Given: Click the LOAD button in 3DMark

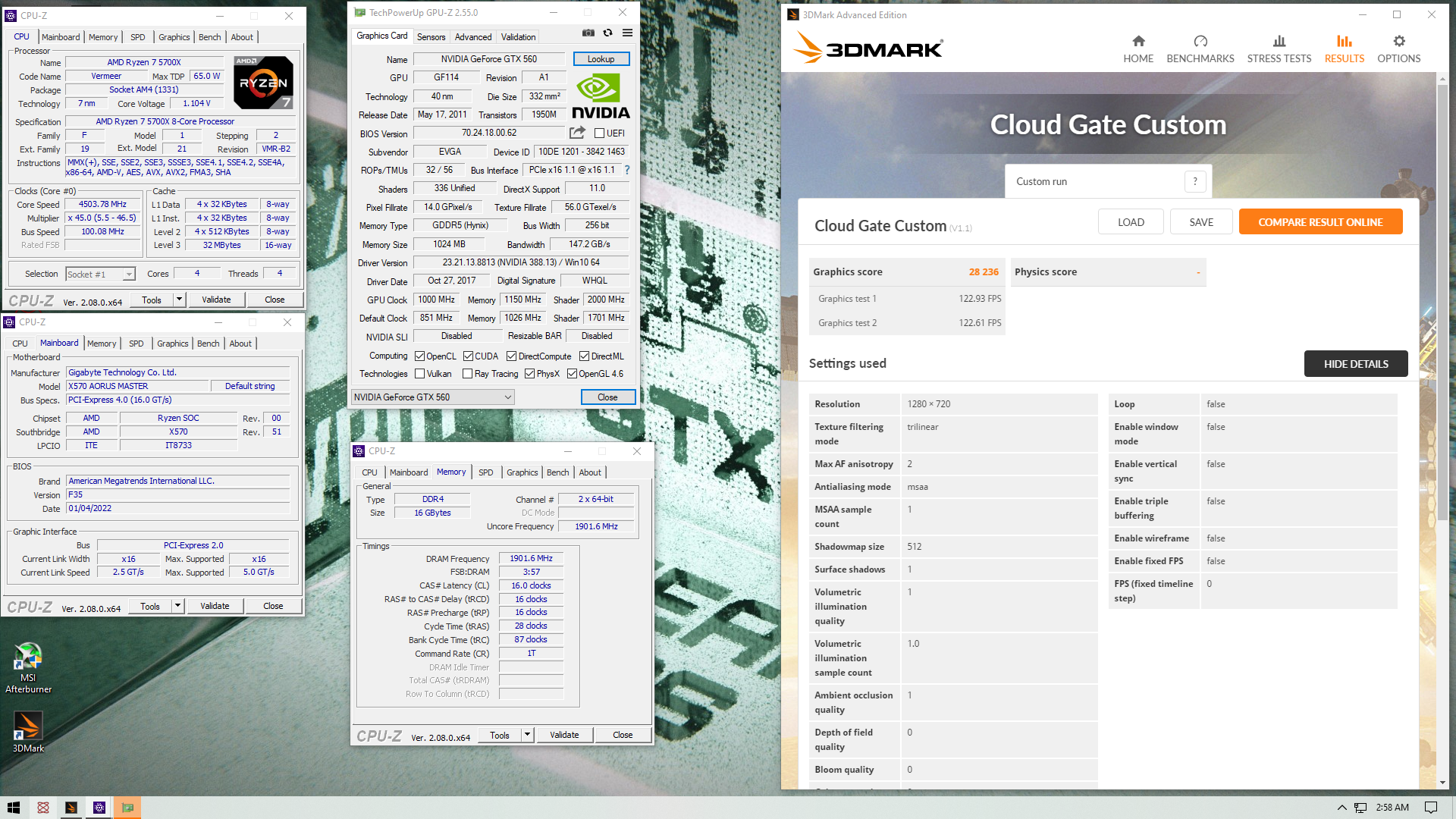Looking at the screenshot, I should click(1131, 222).
